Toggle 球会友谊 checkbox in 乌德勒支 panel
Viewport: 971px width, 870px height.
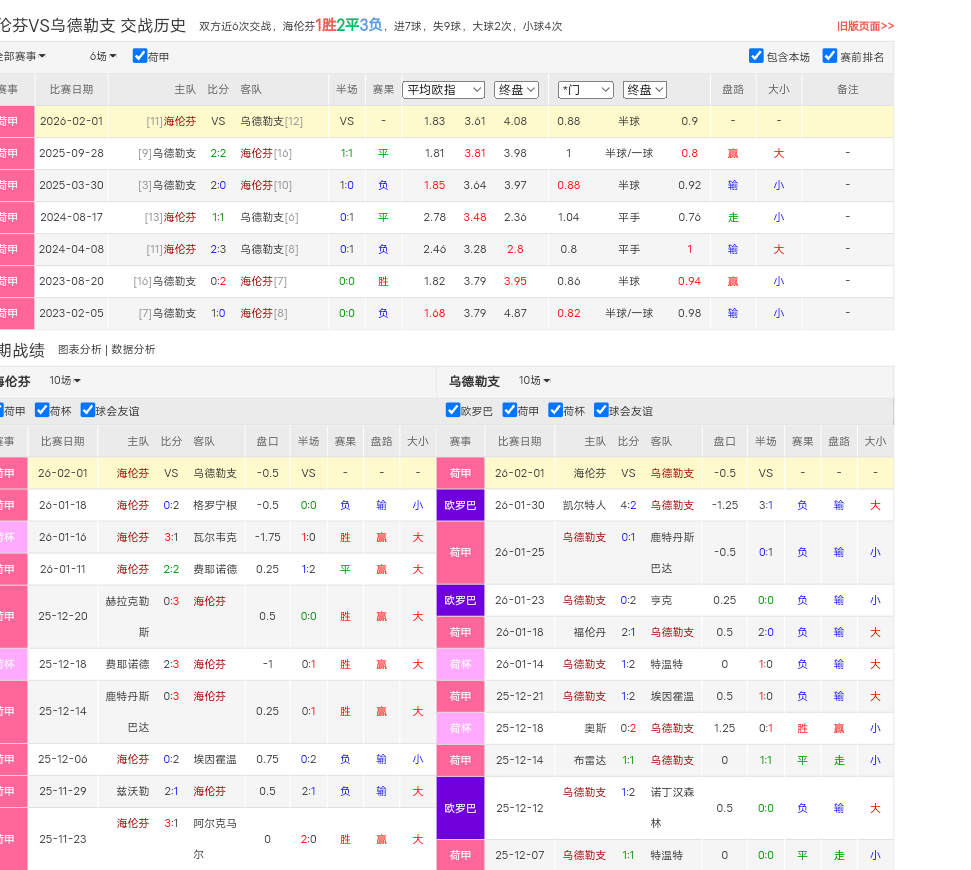tap(601, 410)
